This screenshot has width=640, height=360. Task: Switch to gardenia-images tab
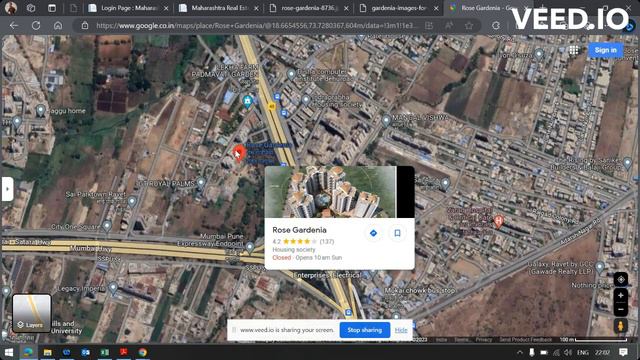click(x=399, y=8)
